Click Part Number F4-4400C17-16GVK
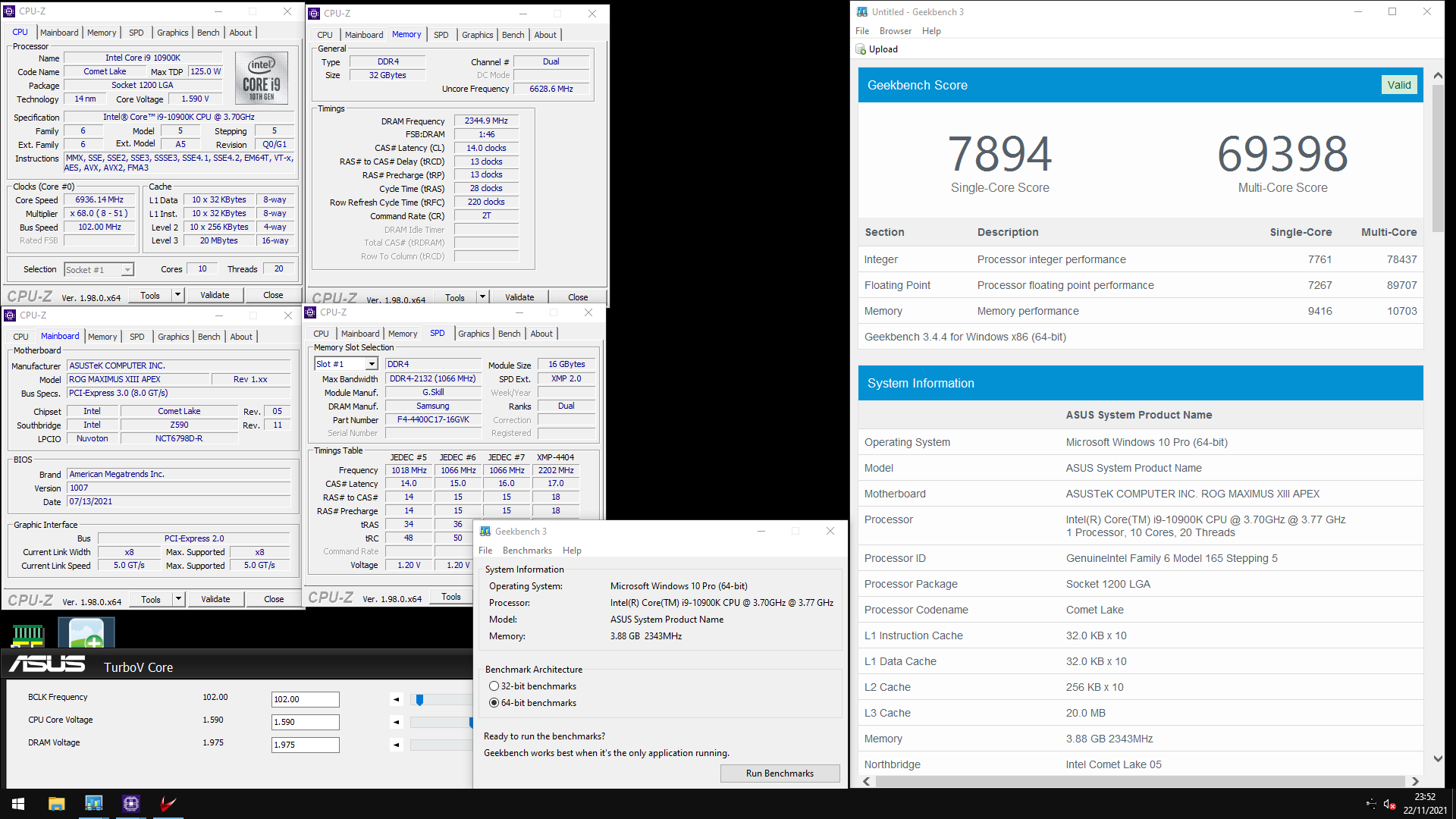The width and height of the screenshot is (1456, 819). pyautogui.click(x=433, y=420)
